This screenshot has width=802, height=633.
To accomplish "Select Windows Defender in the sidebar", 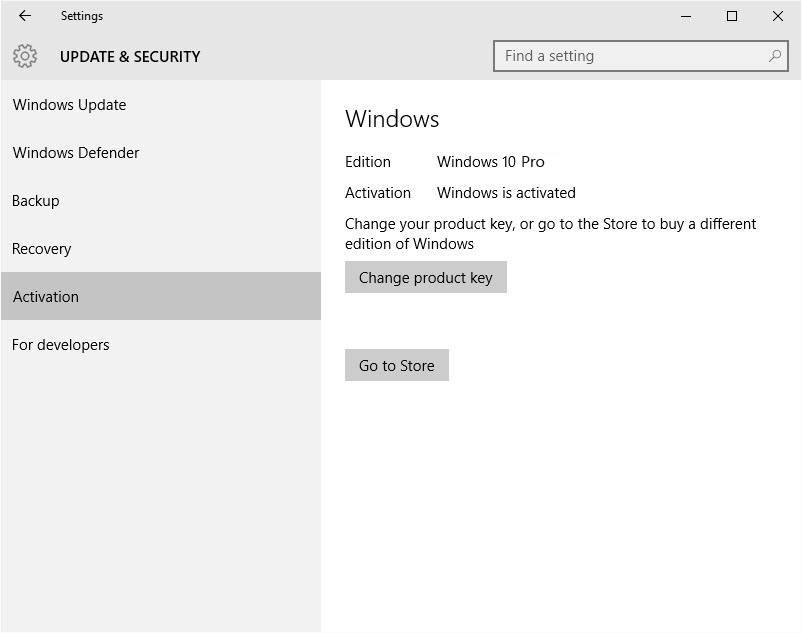I will [x=75, y=153].
